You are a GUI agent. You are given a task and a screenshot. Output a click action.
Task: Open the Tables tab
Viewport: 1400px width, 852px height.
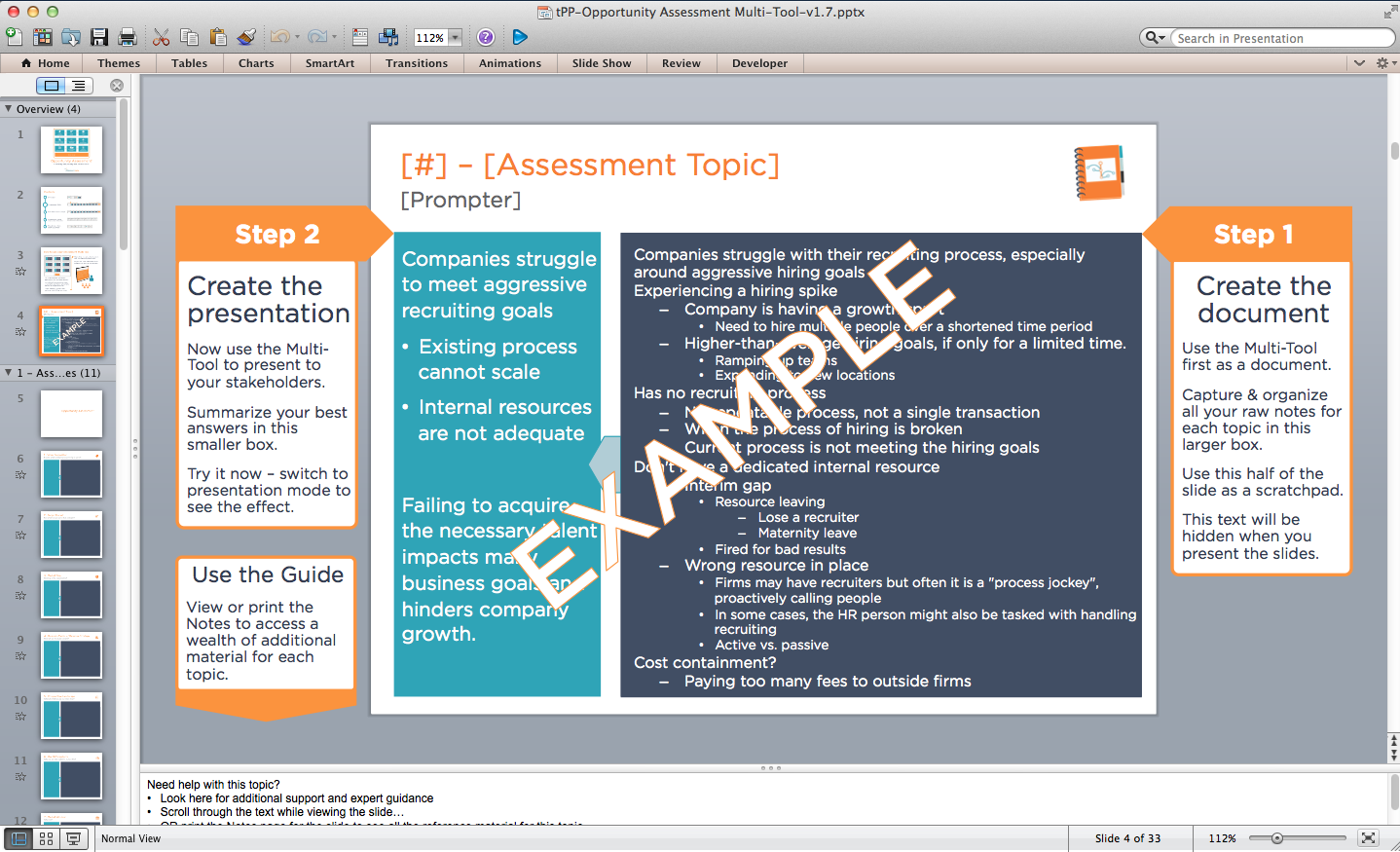[x=189, y=63]
